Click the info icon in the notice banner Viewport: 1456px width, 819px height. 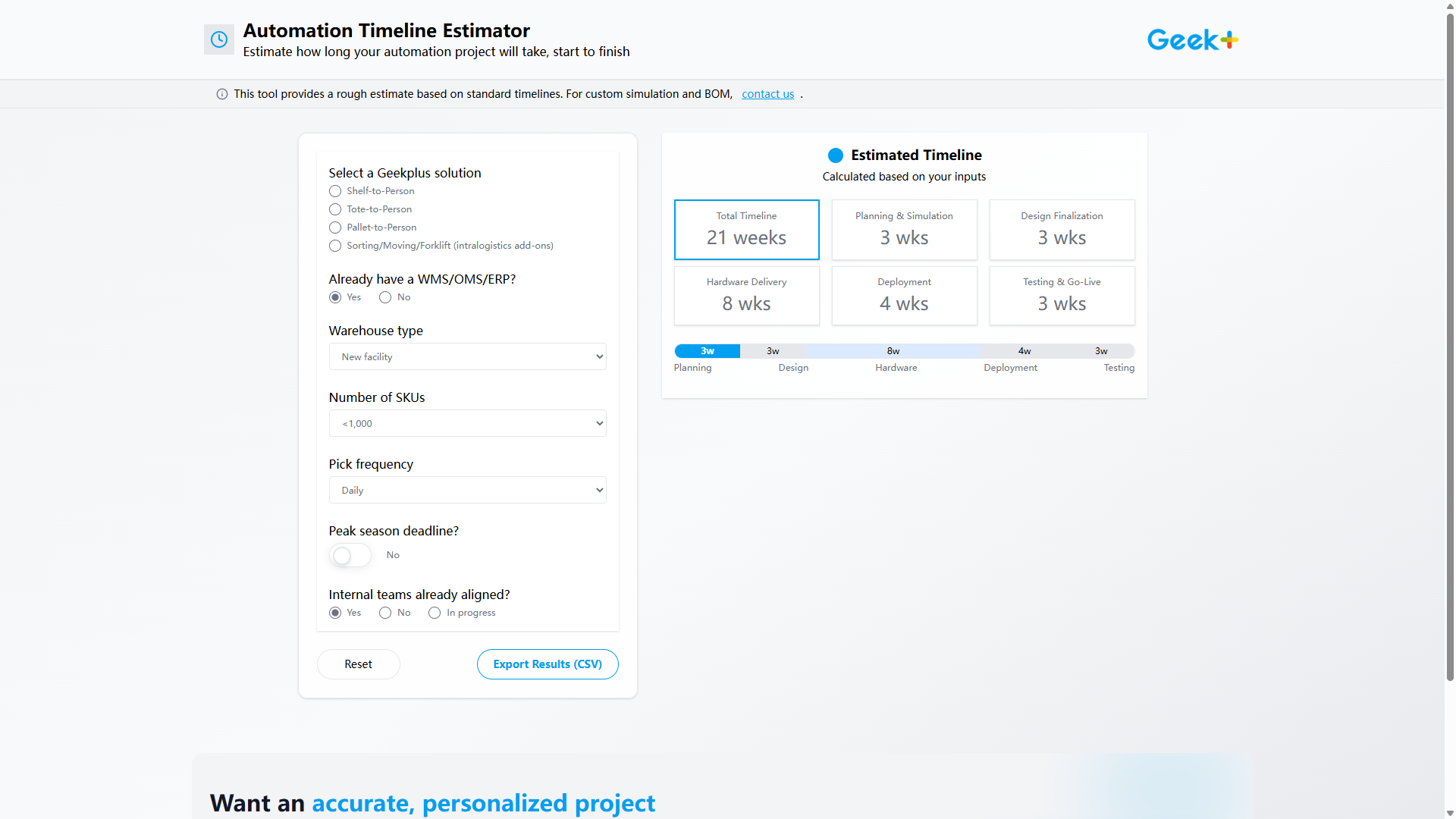(x=221, y=94)
